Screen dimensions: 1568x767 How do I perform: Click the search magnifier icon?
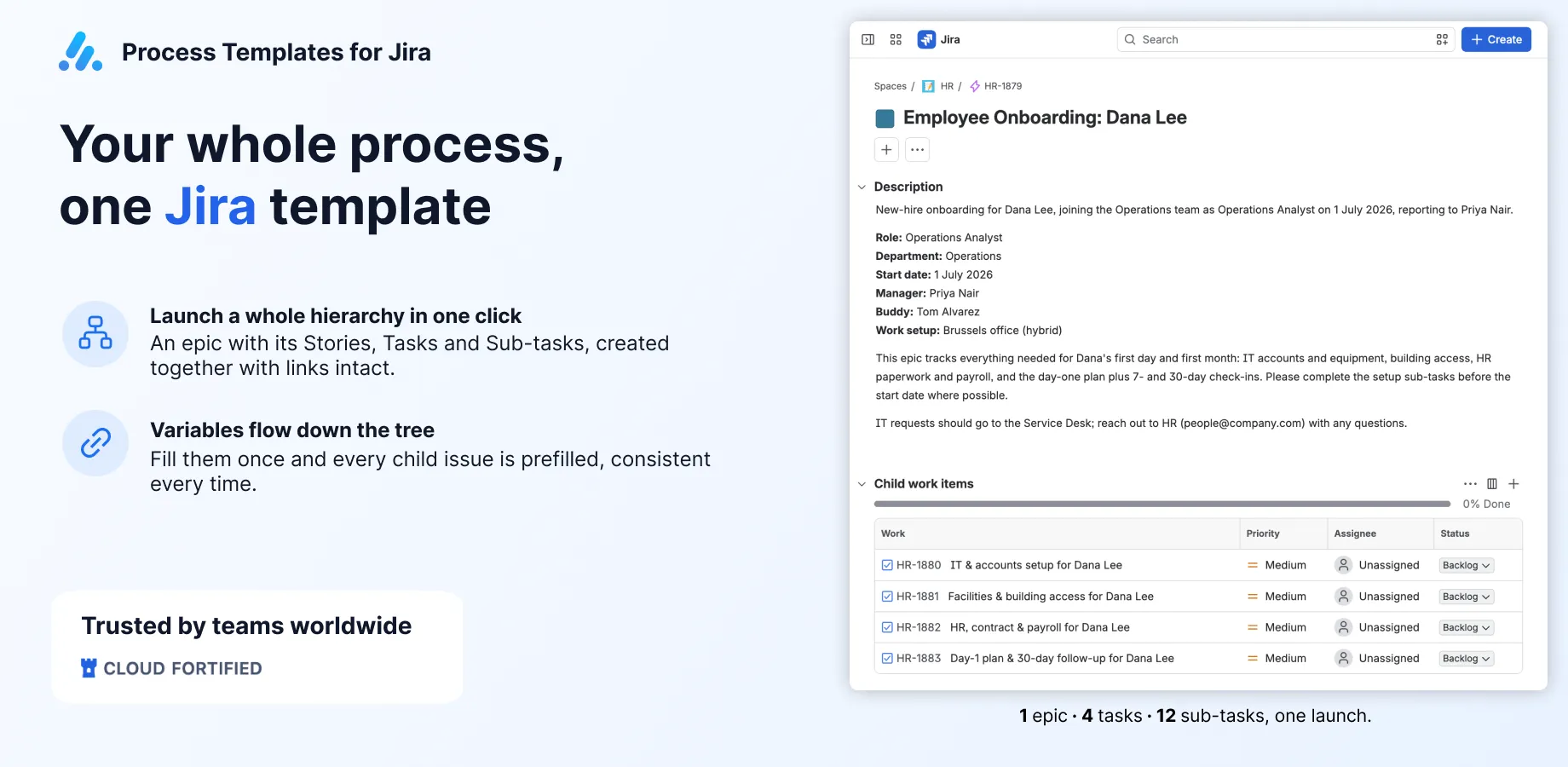[1130, 39]
